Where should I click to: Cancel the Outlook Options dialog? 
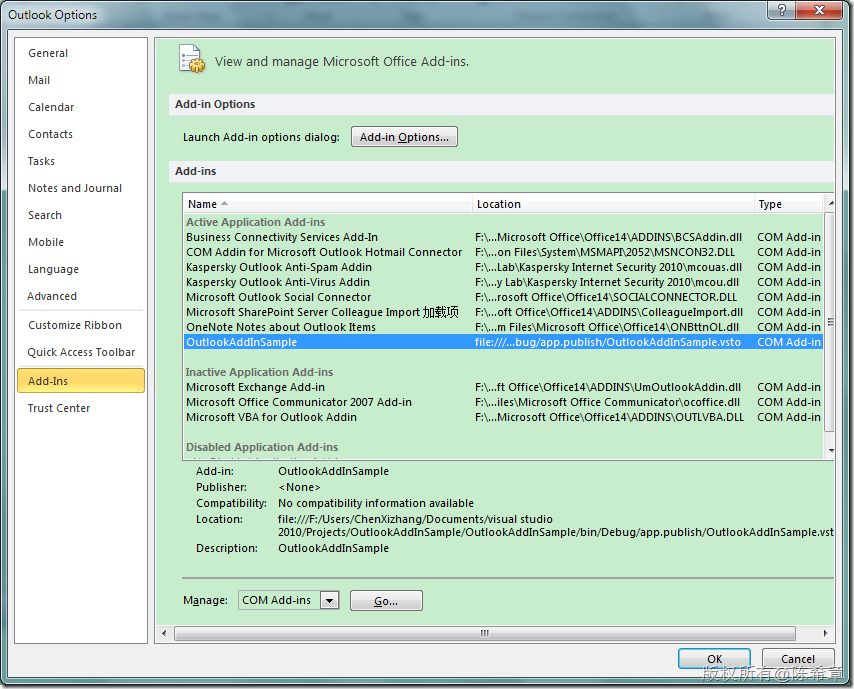(x=798, y=658)
